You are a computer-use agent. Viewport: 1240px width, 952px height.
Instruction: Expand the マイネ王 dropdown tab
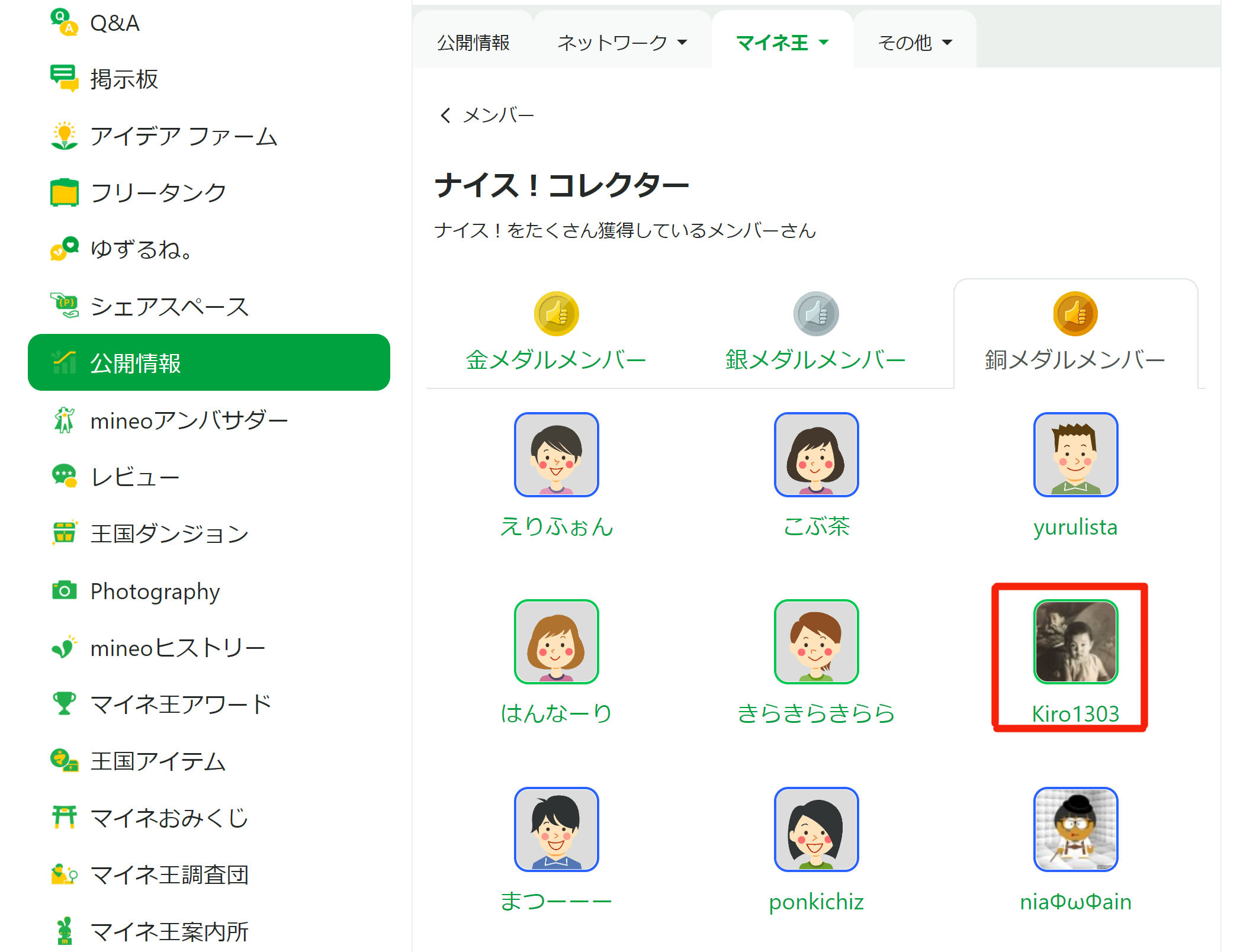point(782,43)
